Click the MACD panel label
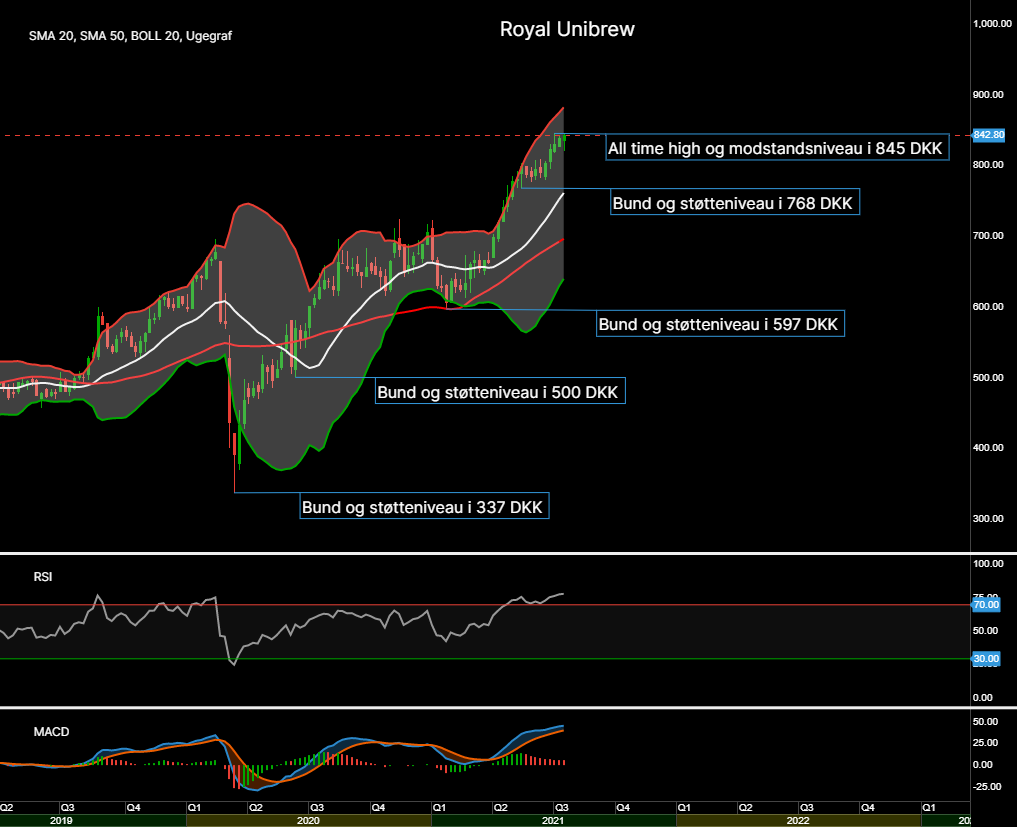The width and height of the screenshot is (1017, 827). 51,732
